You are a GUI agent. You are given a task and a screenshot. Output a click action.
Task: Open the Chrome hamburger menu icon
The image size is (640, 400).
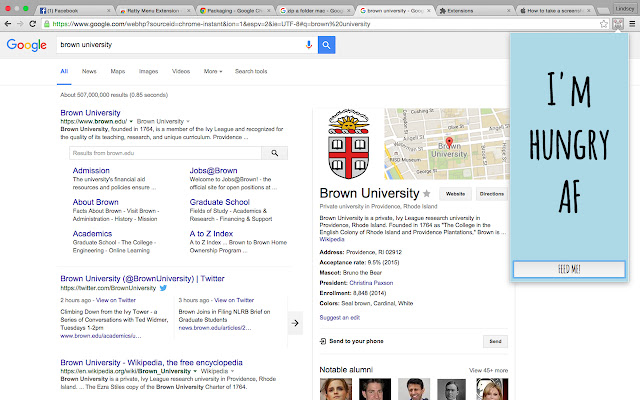pos(632,24)
